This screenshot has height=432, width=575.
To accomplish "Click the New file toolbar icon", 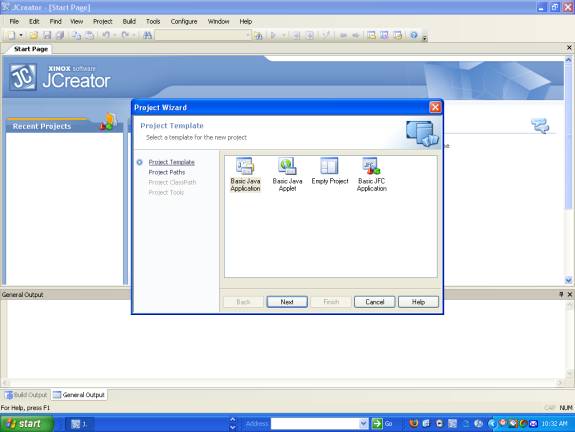I will (x=12, y=35).
